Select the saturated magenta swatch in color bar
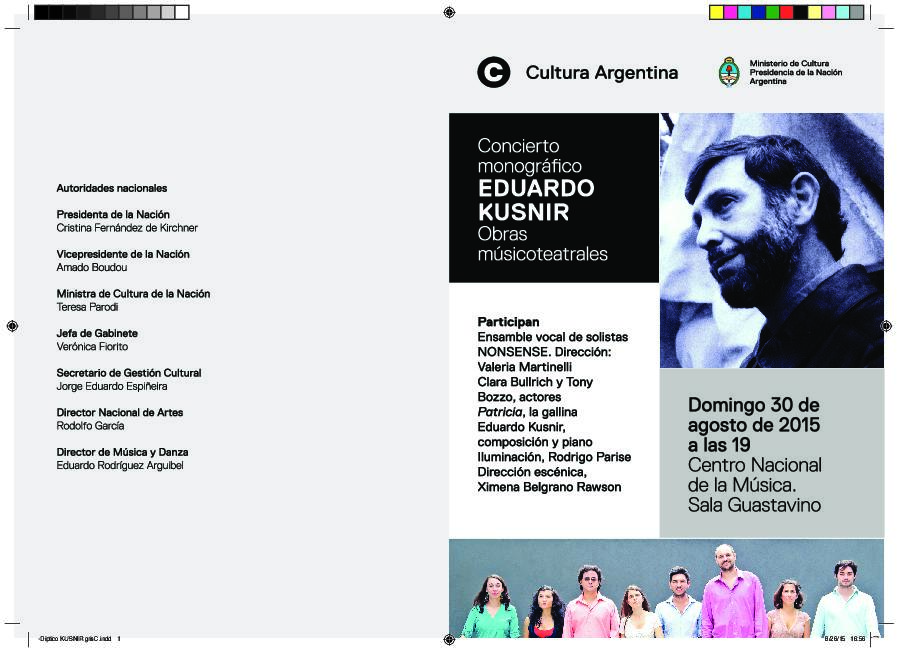This screenshot has width=899, height=652. (x=730, y=12)
